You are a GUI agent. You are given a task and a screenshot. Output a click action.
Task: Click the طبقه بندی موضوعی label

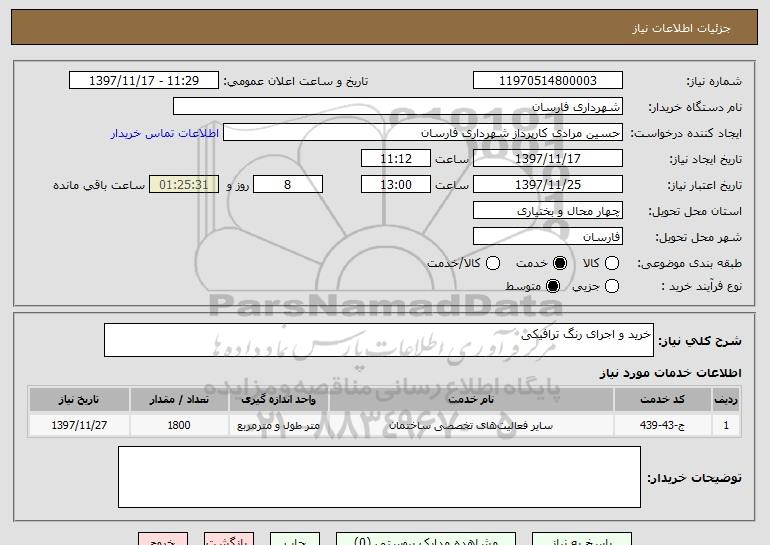pyautogui.click(x=689, y=263)
